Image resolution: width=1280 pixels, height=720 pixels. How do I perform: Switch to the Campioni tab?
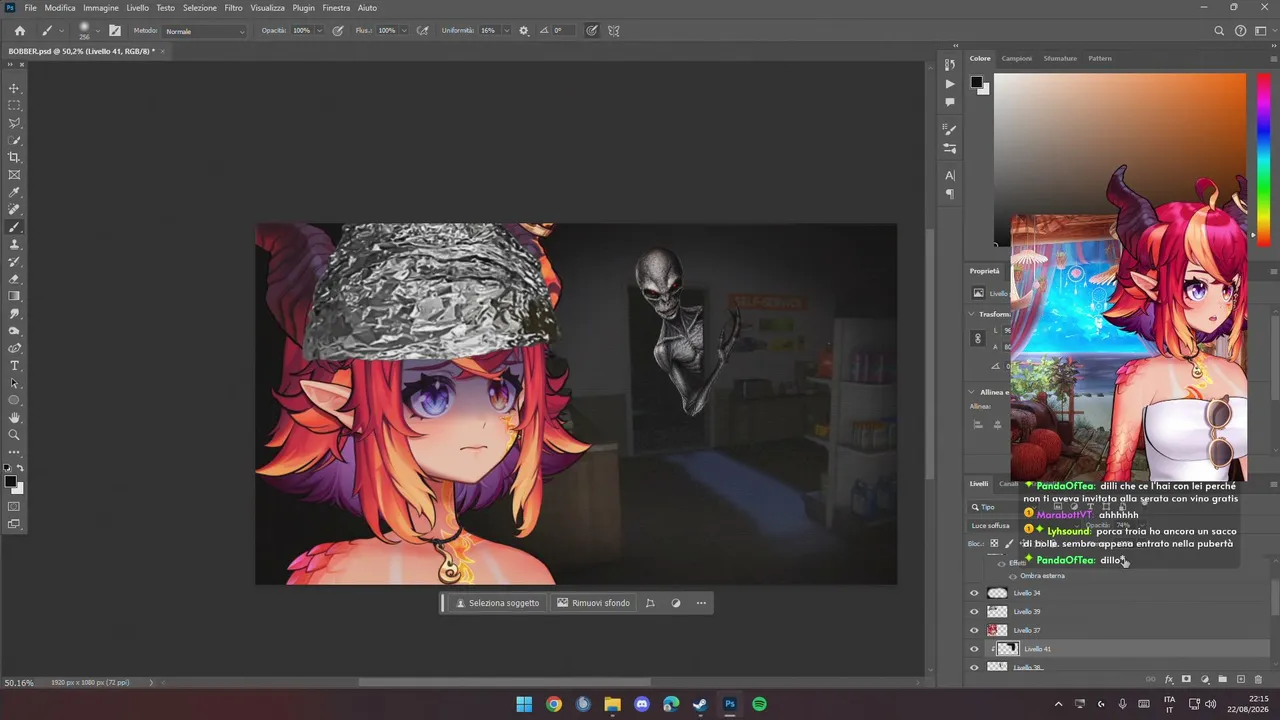point(1017,58)
